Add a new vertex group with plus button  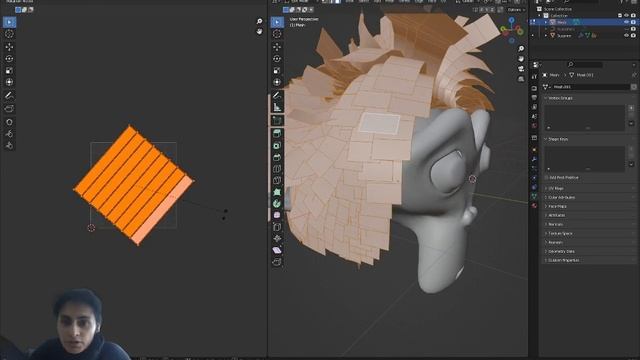(631, 108)
